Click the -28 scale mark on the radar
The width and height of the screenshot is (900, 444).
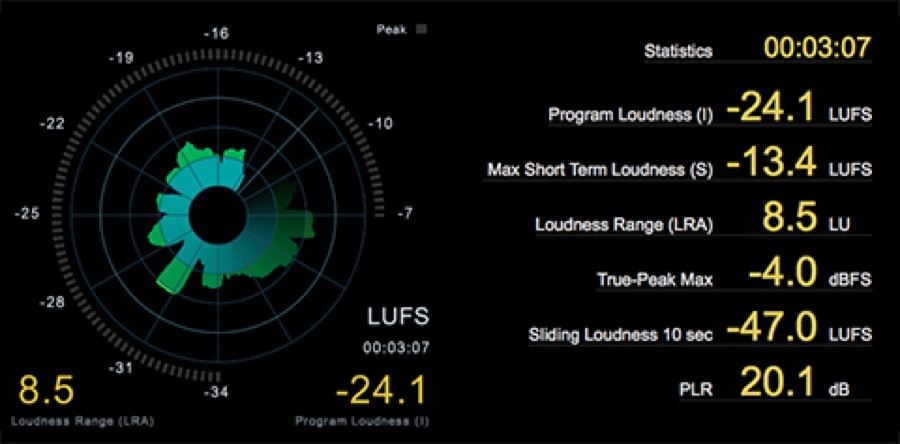(x=52, y=303)
